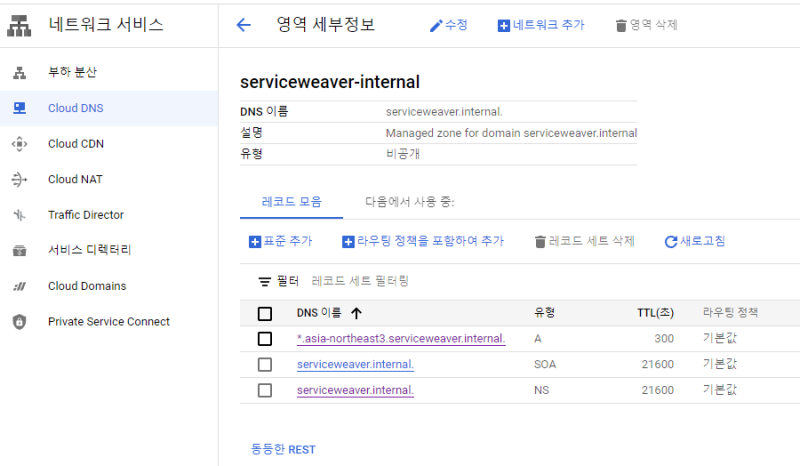Select the SOA record checkbox
800x466 pixels.
point(265,365)
